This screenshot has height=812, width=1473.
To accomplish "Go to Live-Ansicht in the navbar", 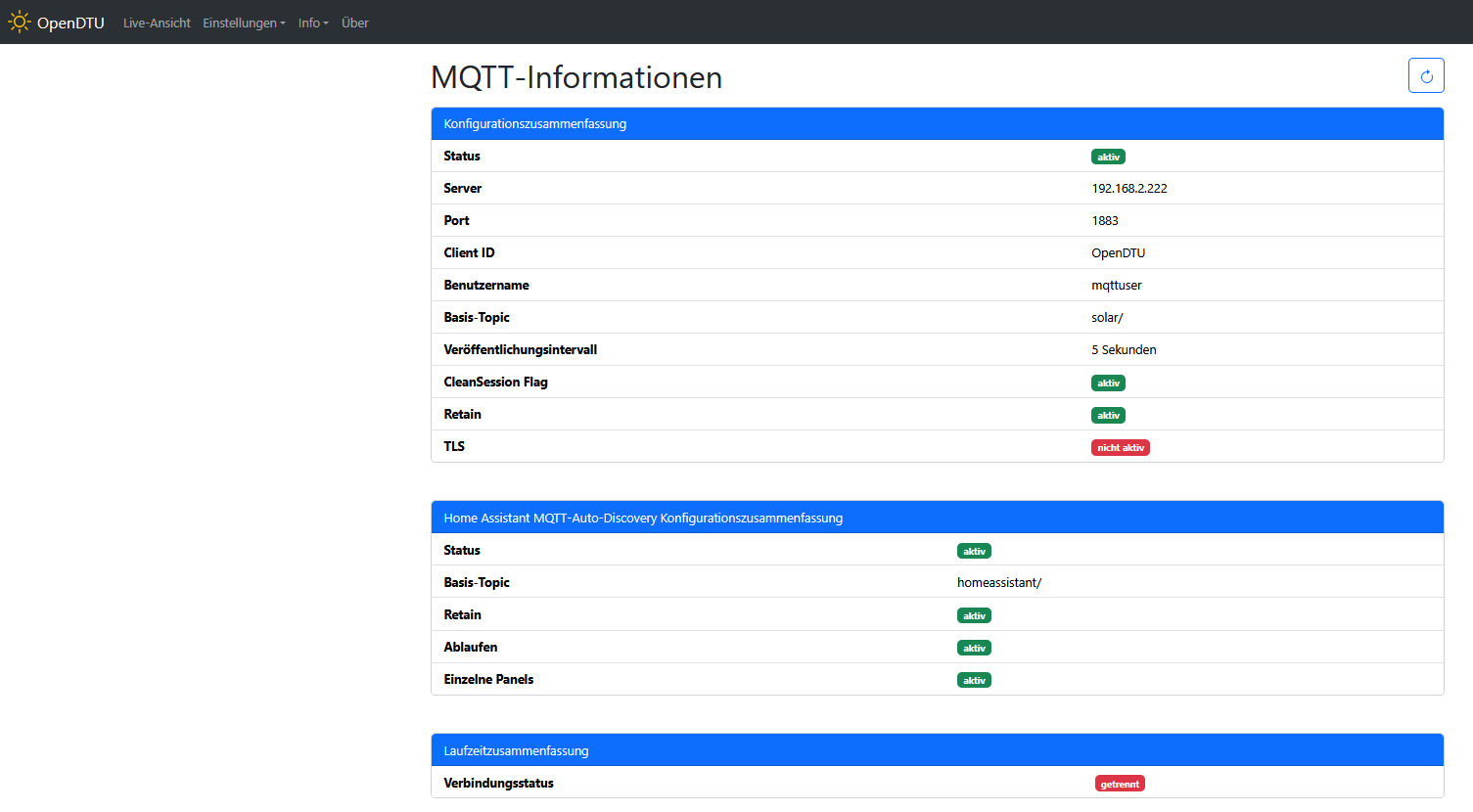I will (x=157, y=23).
